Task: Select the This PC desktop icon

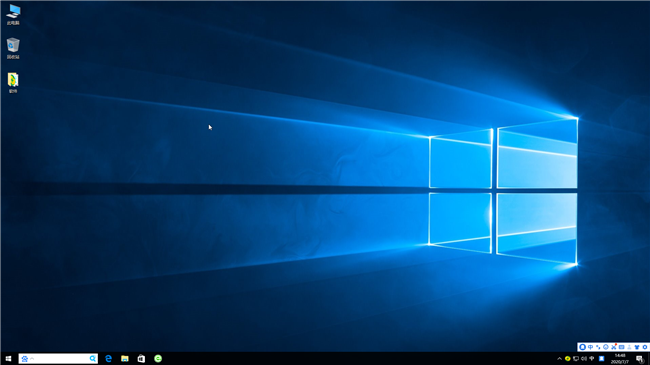Action: tap(13, 15)
